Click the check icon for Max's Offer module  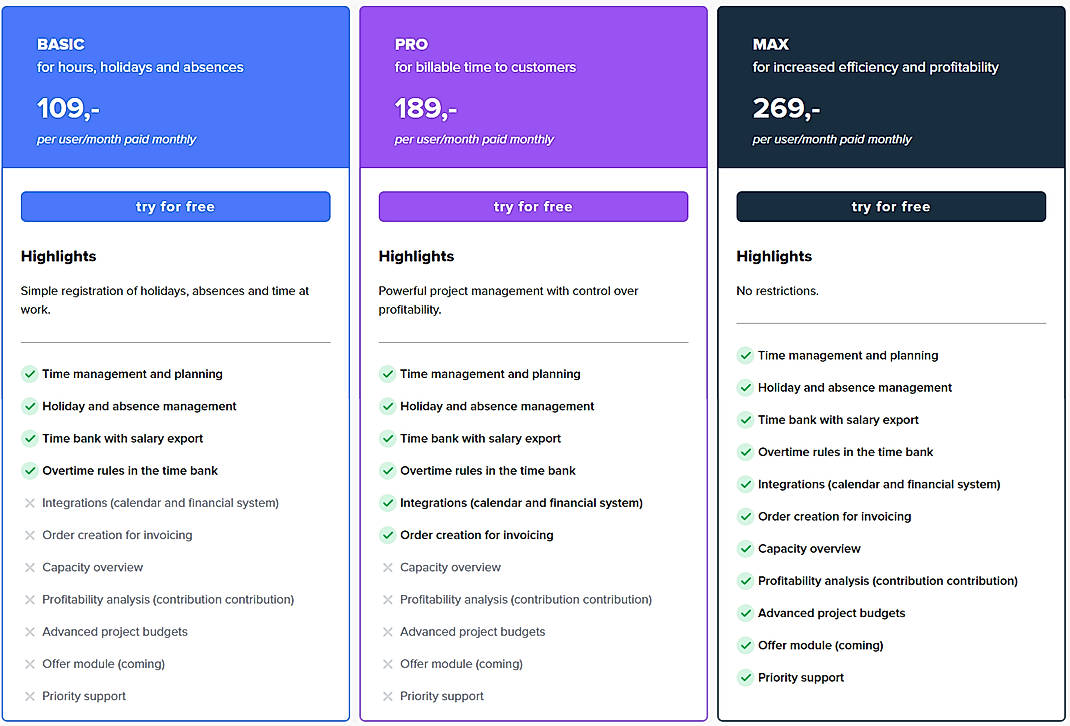[745, 645]
